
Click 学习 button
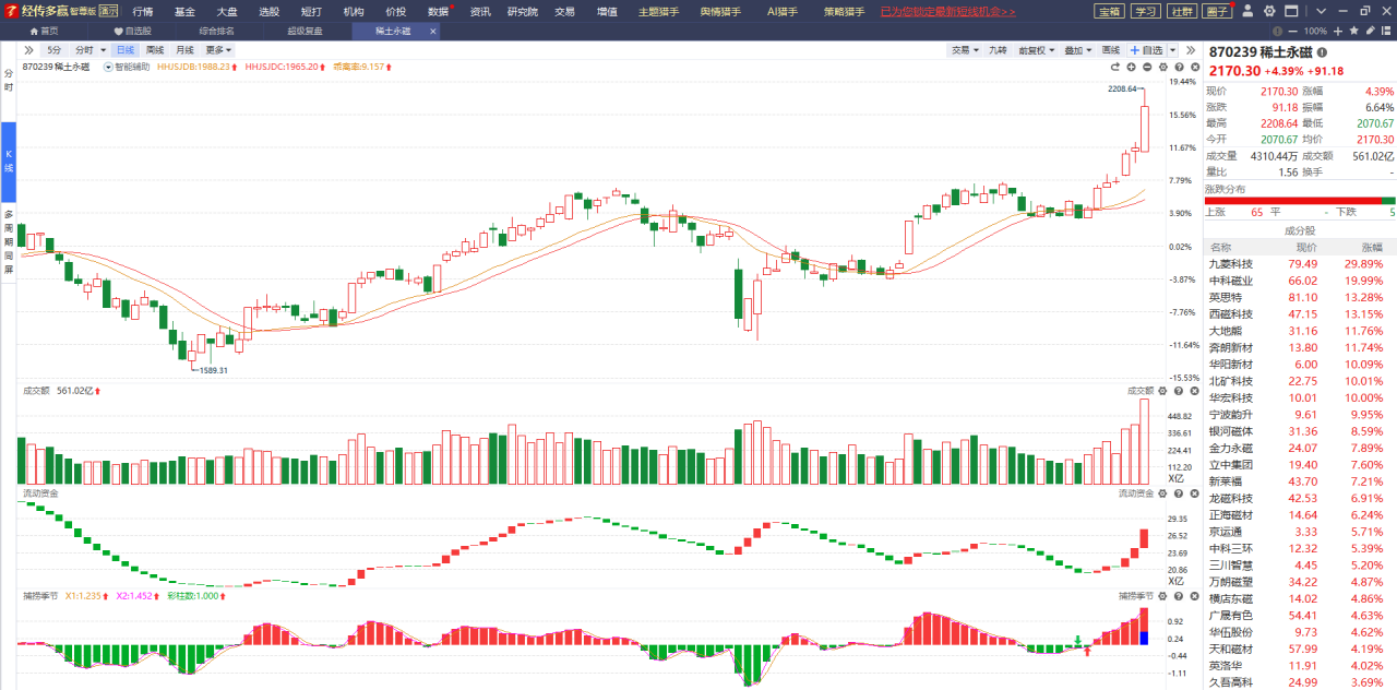click(x=1145, y=11)
